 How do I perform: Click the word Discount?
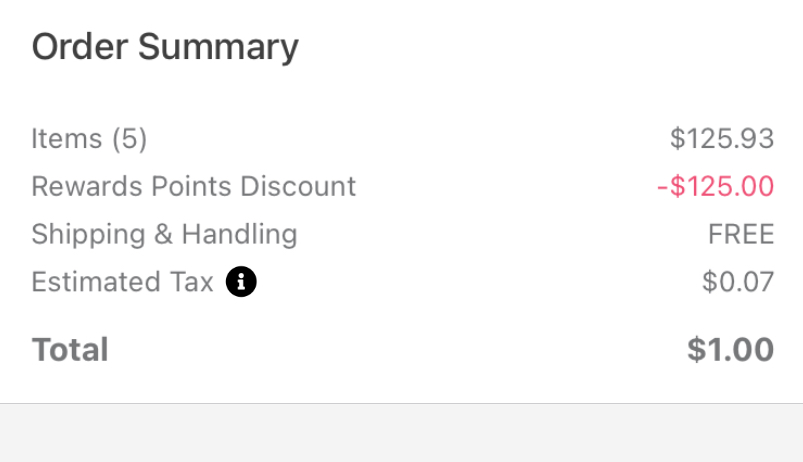pos(298,186)
